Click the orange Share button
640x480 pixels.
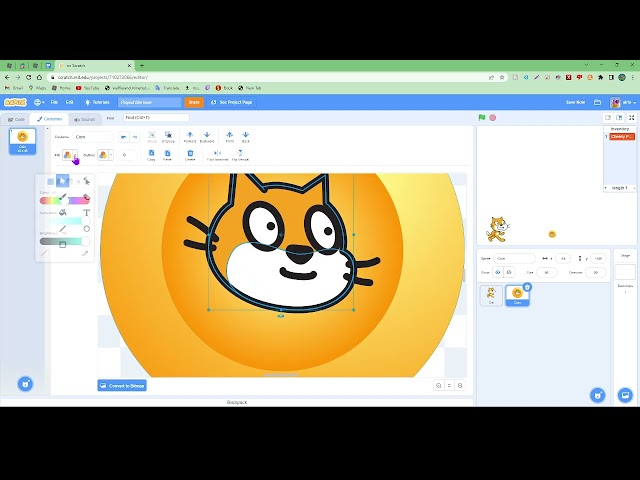(194, 102)
